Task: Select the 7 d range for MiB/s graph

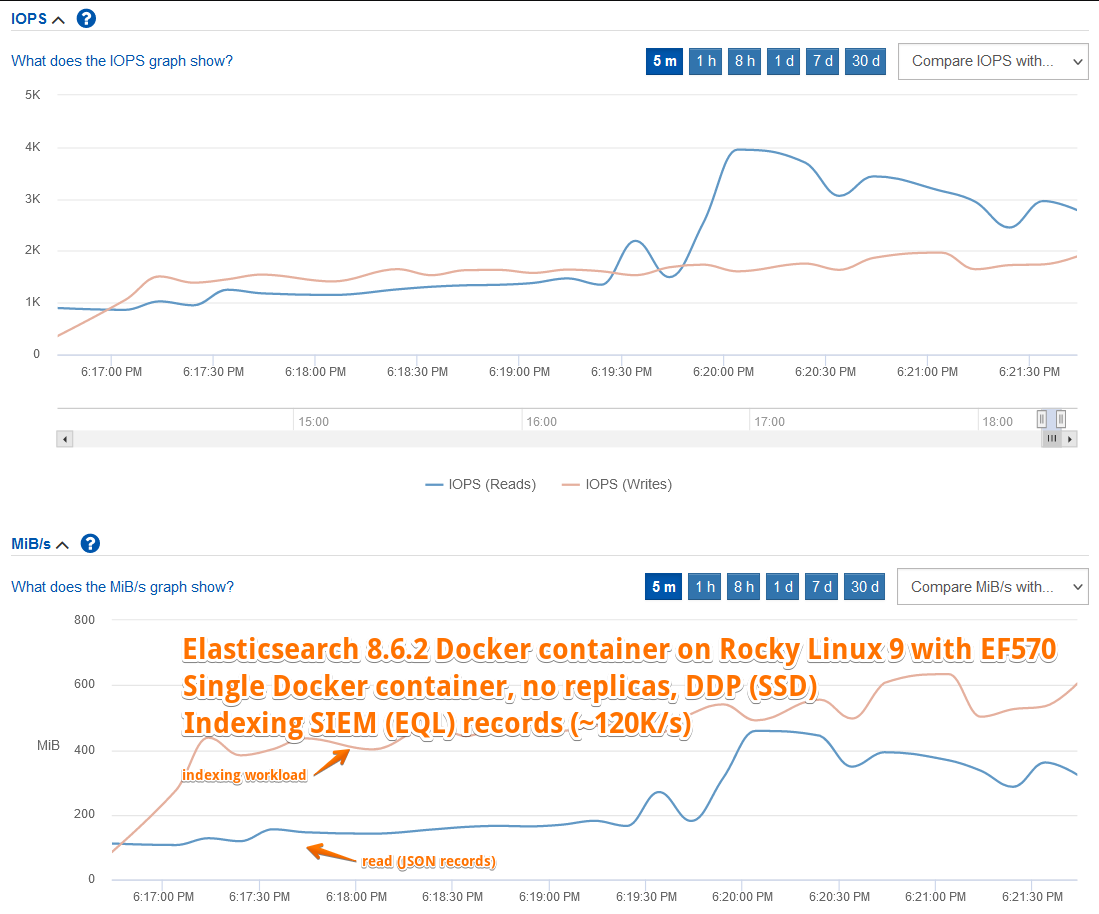Action: [x=821, y=587]
